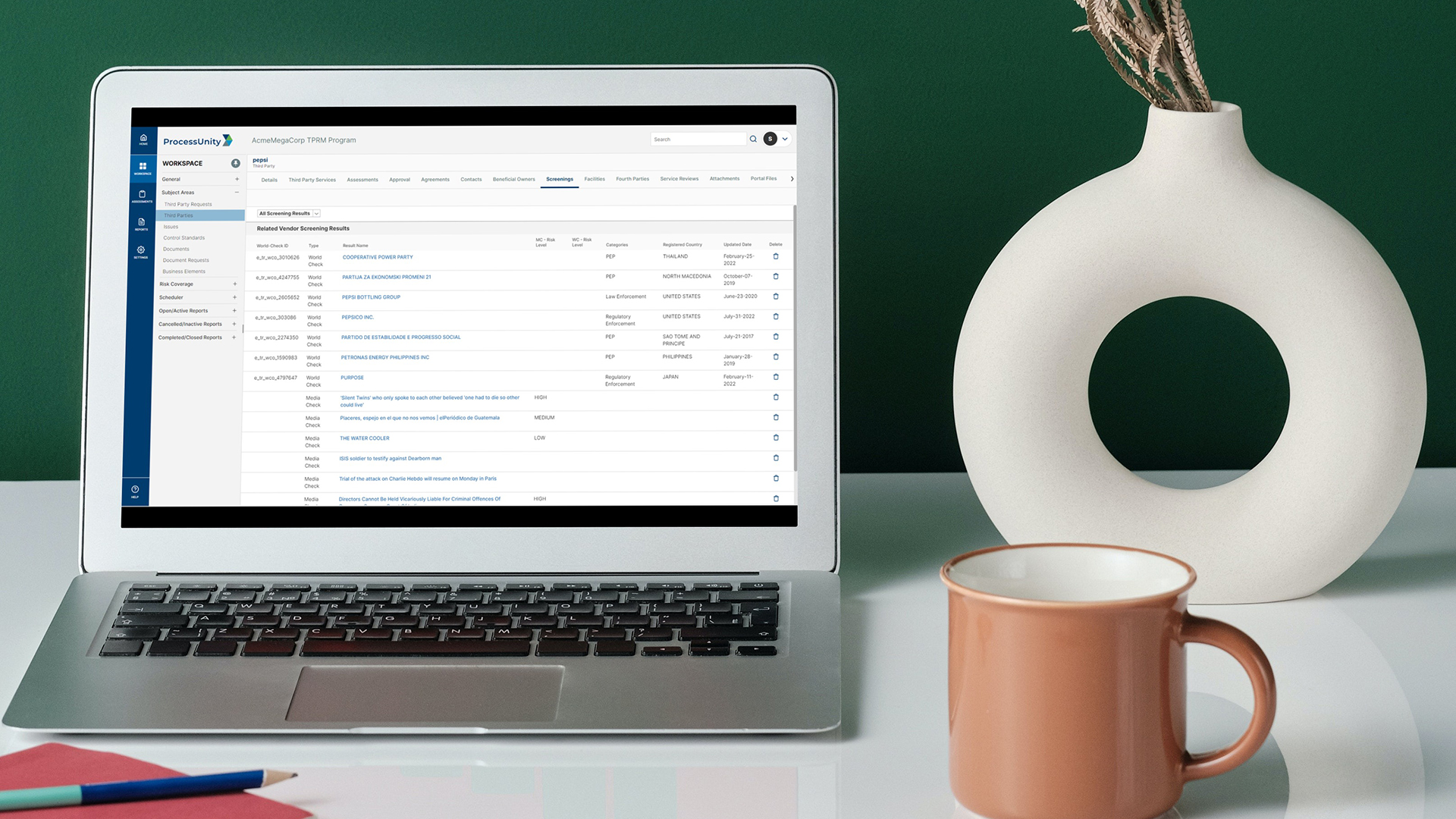Click the user avatar icon top right
The image size is (1456, 819).
click(771, 139)
